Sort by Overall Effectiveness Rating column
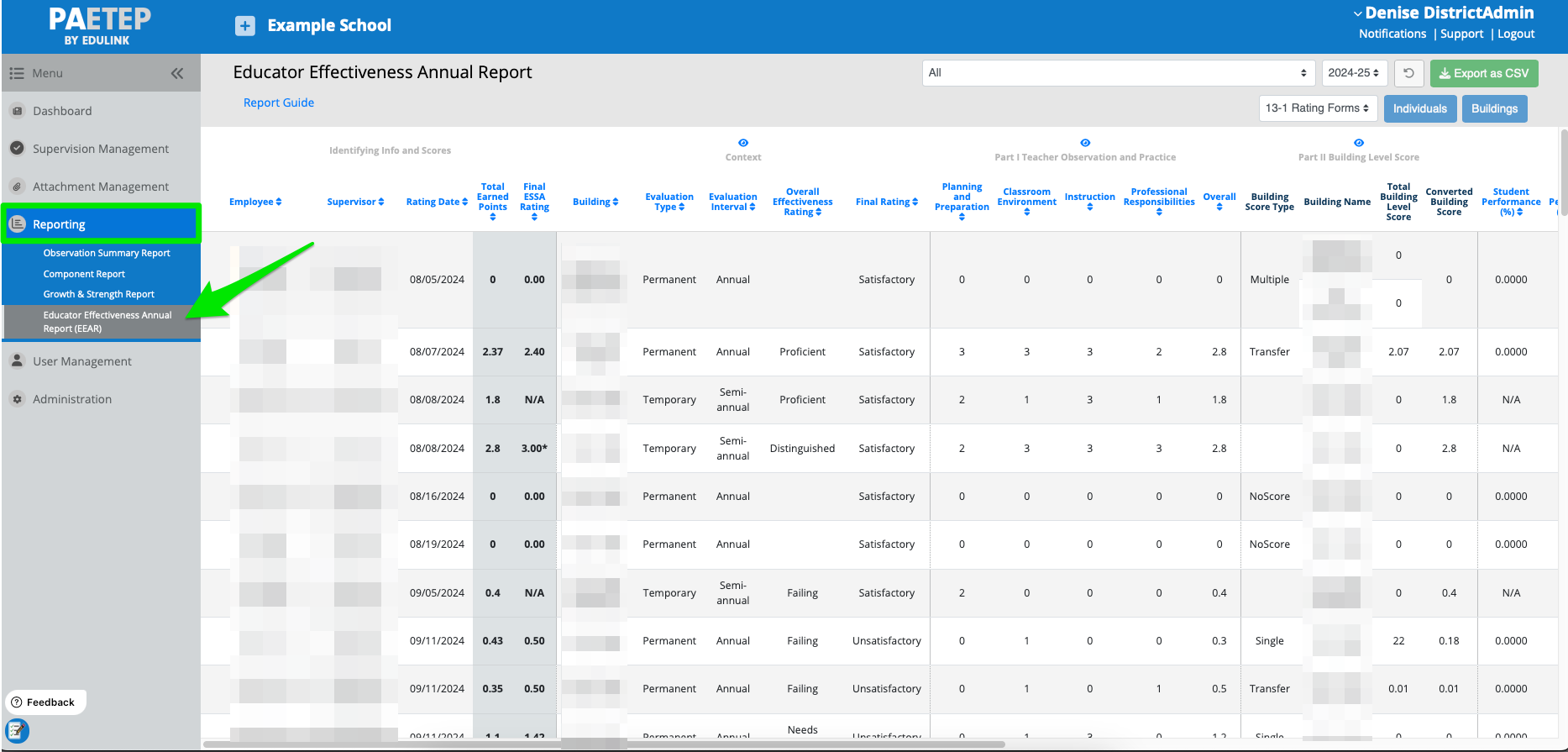 pos(803,202)
